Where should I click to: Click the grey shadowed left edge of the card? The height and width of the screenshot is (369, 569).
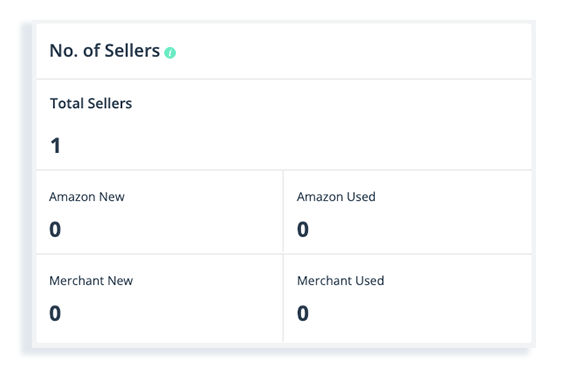click(29, 185)
